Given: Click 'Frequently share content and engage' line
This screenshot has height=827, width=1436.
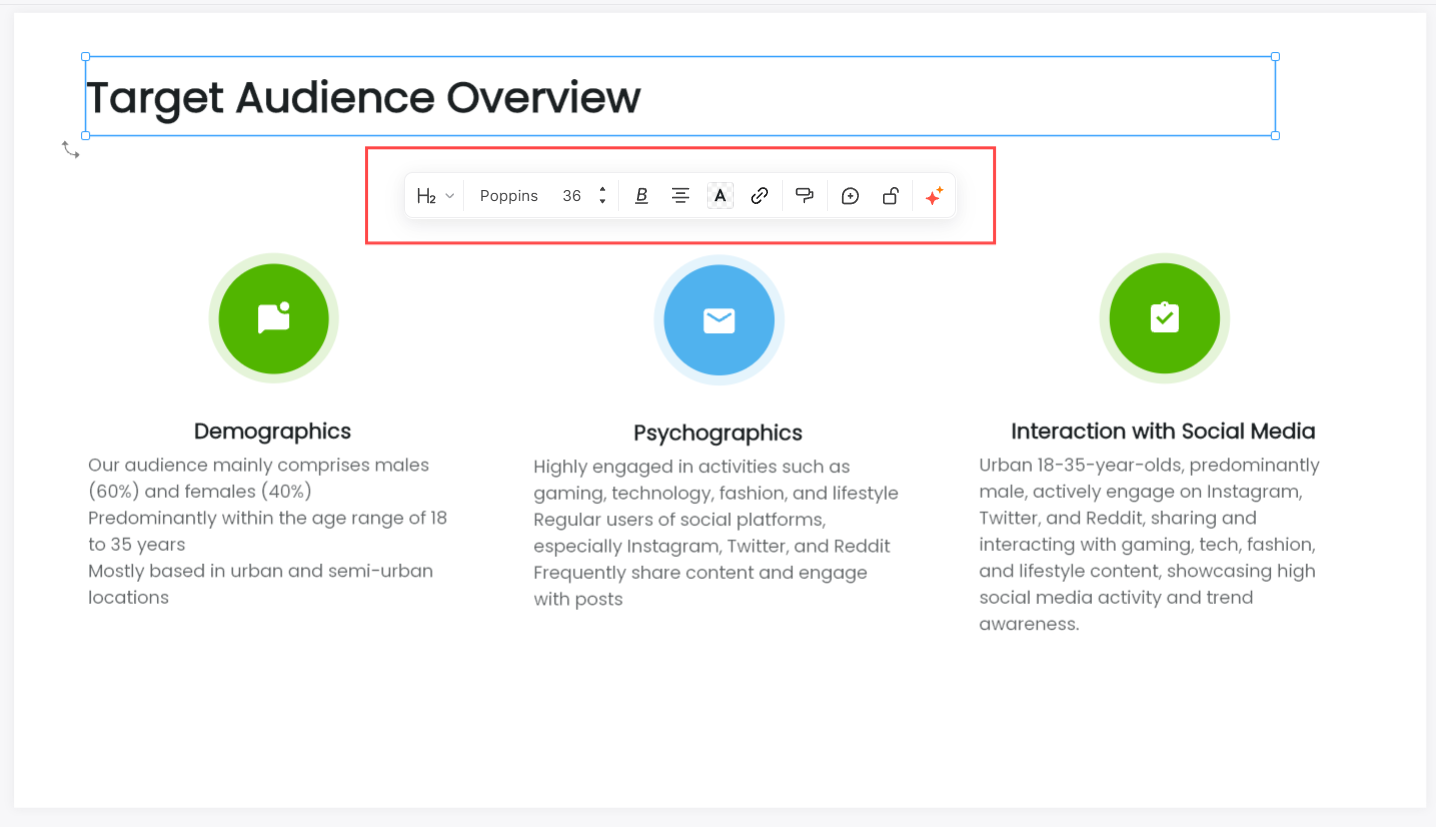Looking at the screenshot, I should tap(700, 586).
